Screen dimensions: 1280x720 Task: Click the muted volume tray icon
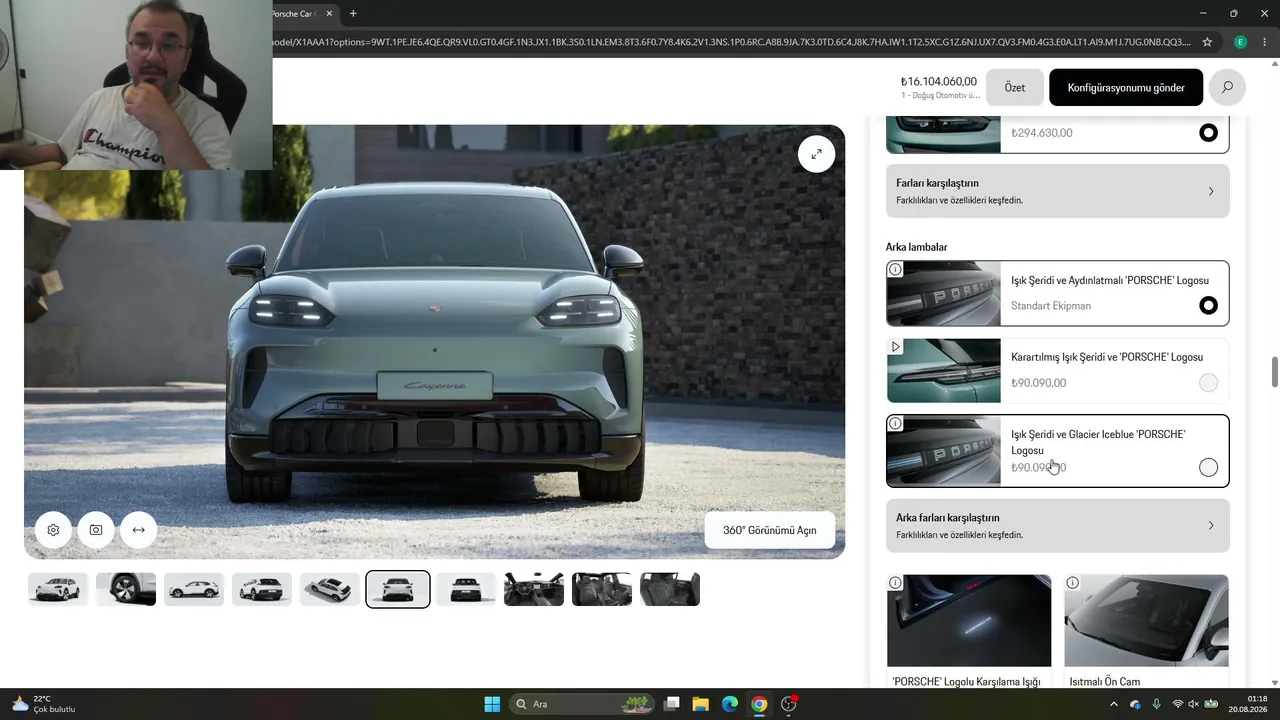(1193, 704)
